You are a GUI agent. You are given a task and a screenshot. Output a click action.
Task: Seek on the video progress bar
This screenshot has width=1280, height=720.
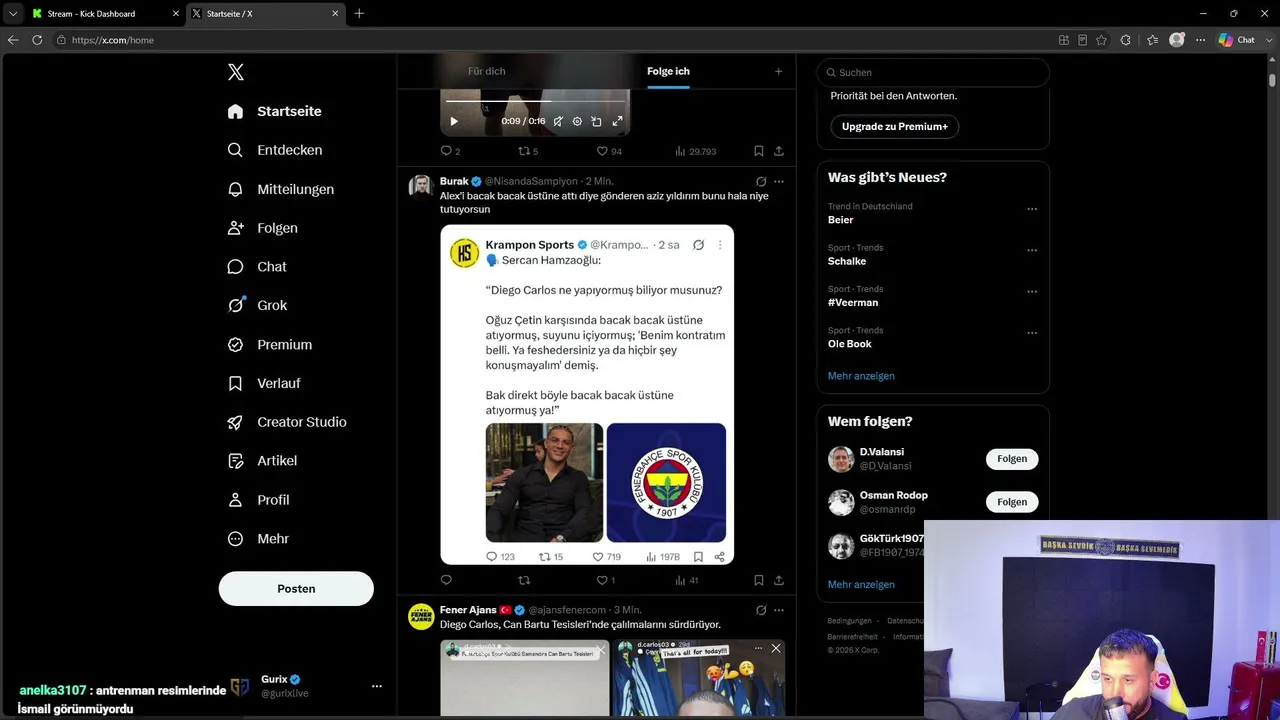535,101
